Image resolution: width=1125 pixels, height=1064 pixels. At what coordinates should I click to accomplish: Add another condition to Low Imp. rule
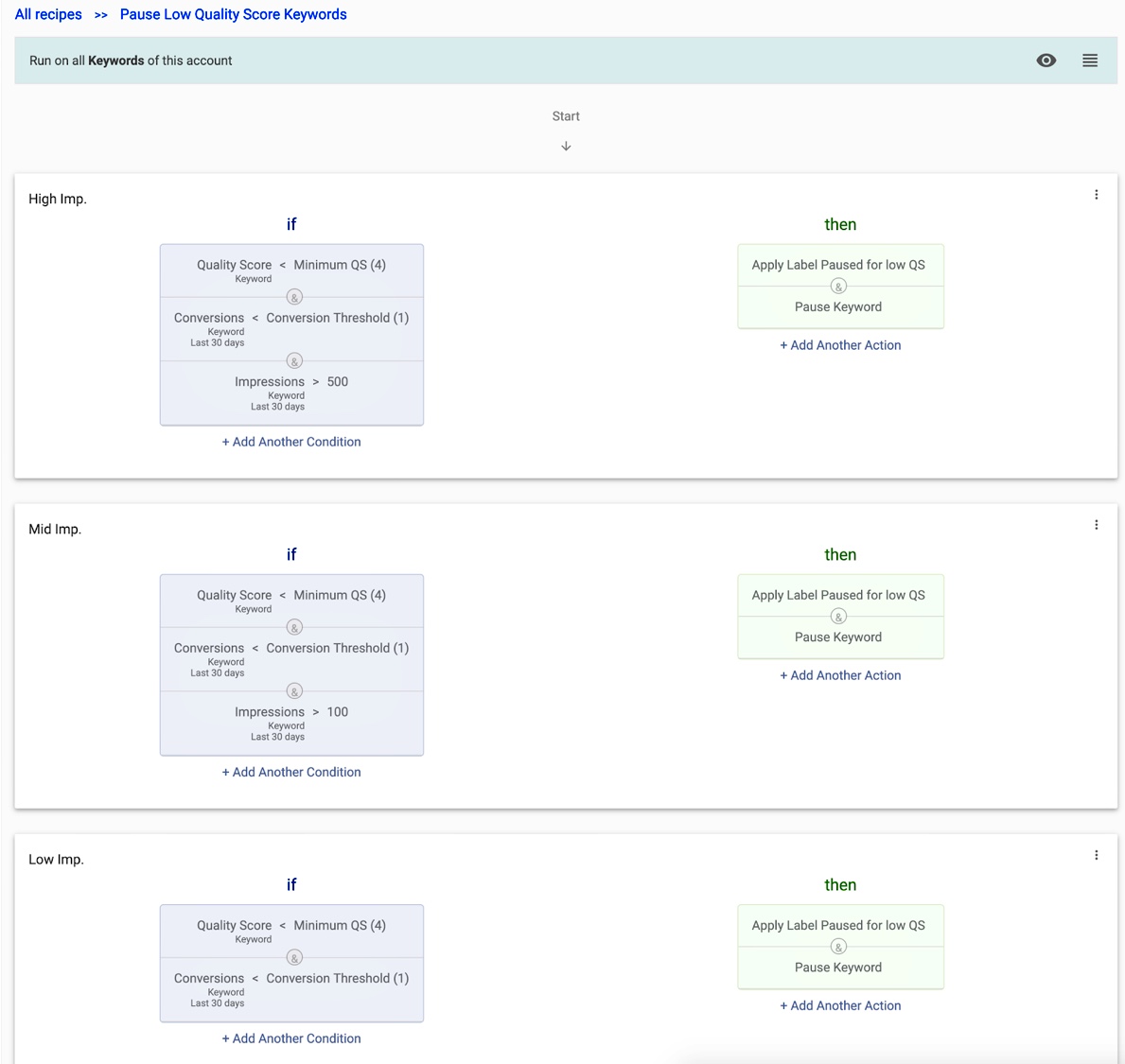(x=291, y=1038)
